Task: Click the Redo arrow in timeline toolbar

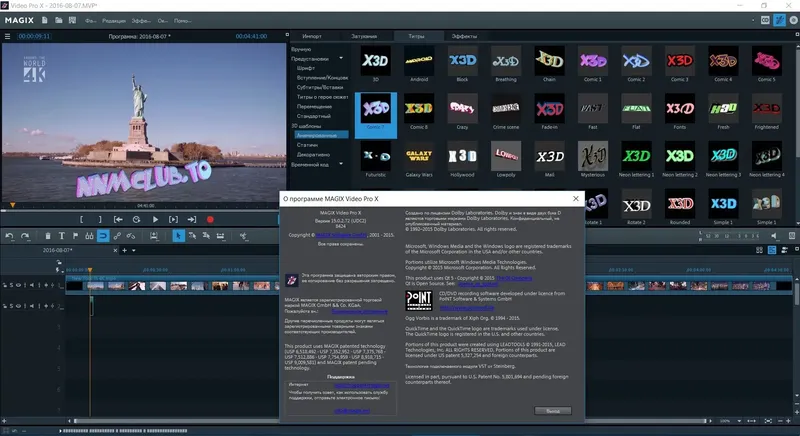Action: tap(25, 236)
